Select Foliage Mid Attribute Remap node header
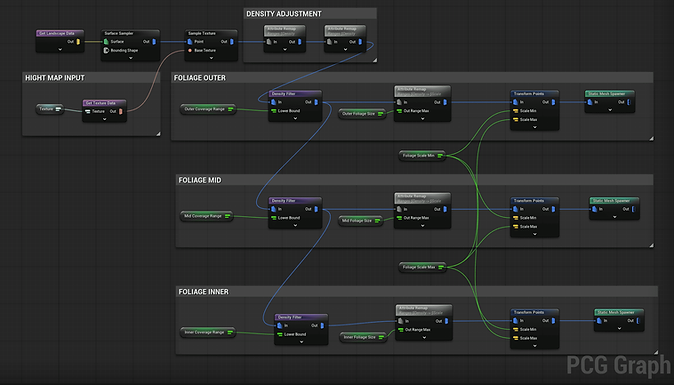674x385 pixels. (x=423, y=198)
